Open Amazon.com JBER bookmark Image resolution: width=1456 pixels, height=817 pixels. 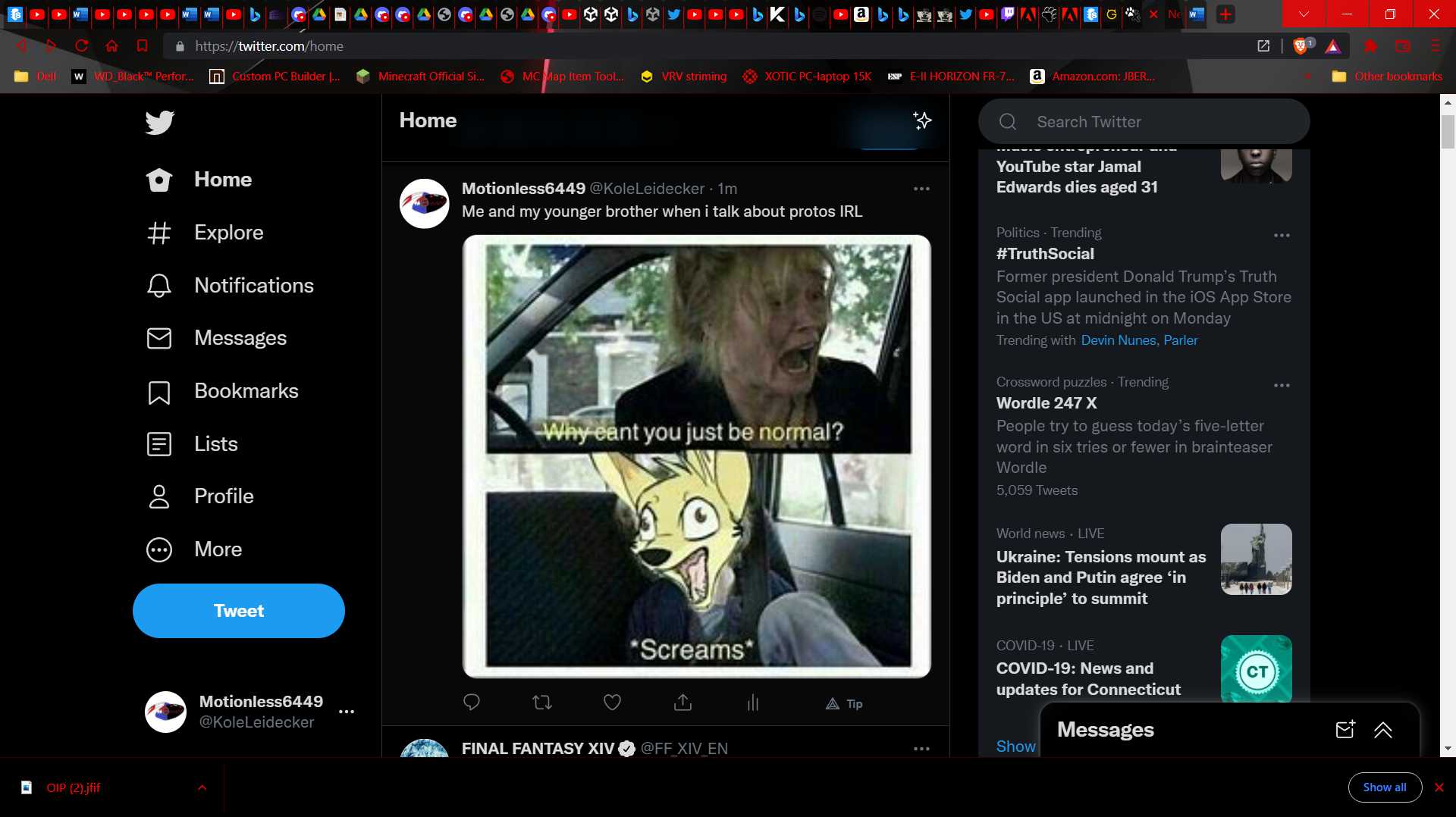pos(1093,77)
